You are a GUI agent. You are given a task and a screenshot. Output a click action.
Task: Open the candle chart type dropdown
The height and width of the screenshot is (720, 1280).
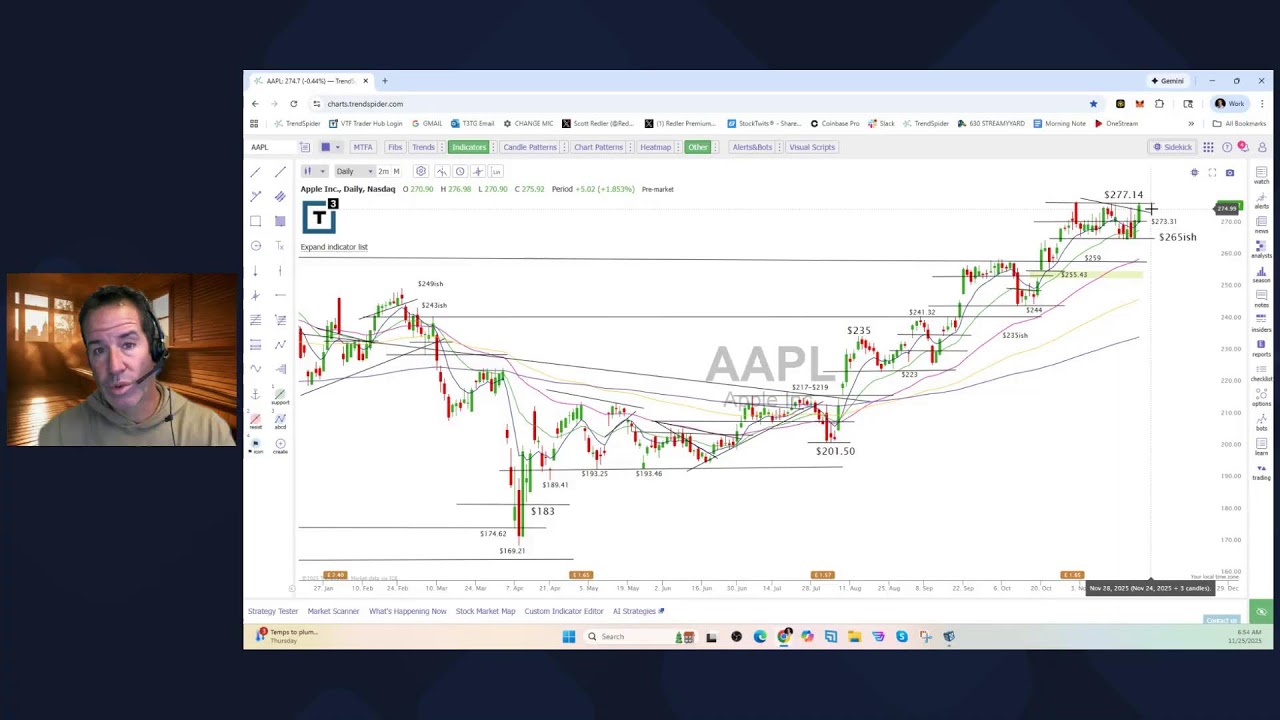point(313,171)
